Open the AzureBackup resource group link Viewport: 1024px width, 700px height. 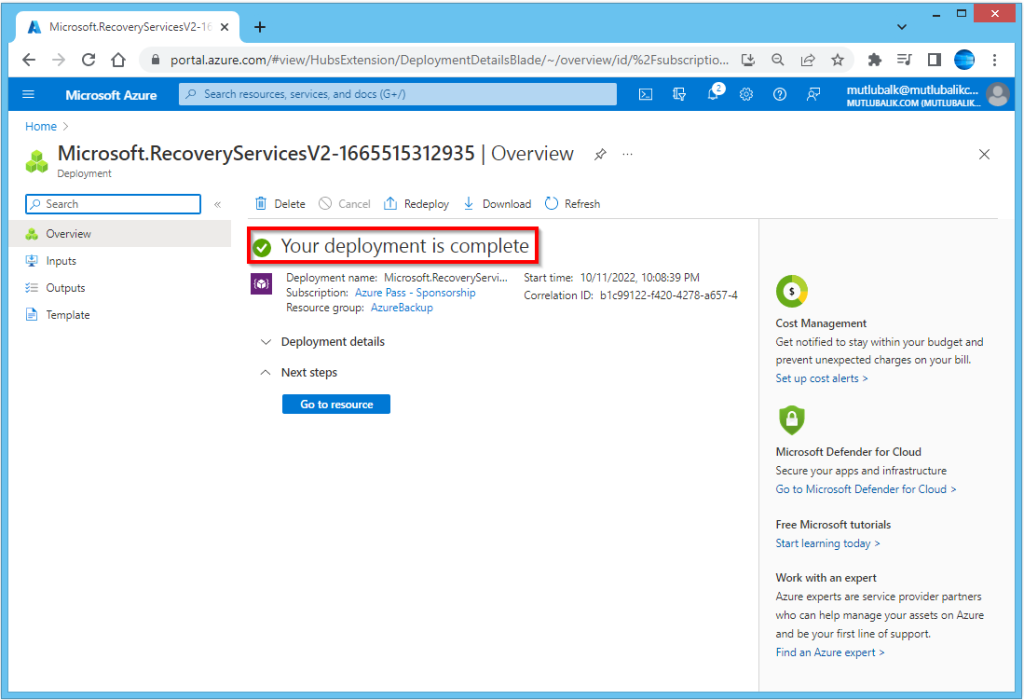(x=402, y=308)
